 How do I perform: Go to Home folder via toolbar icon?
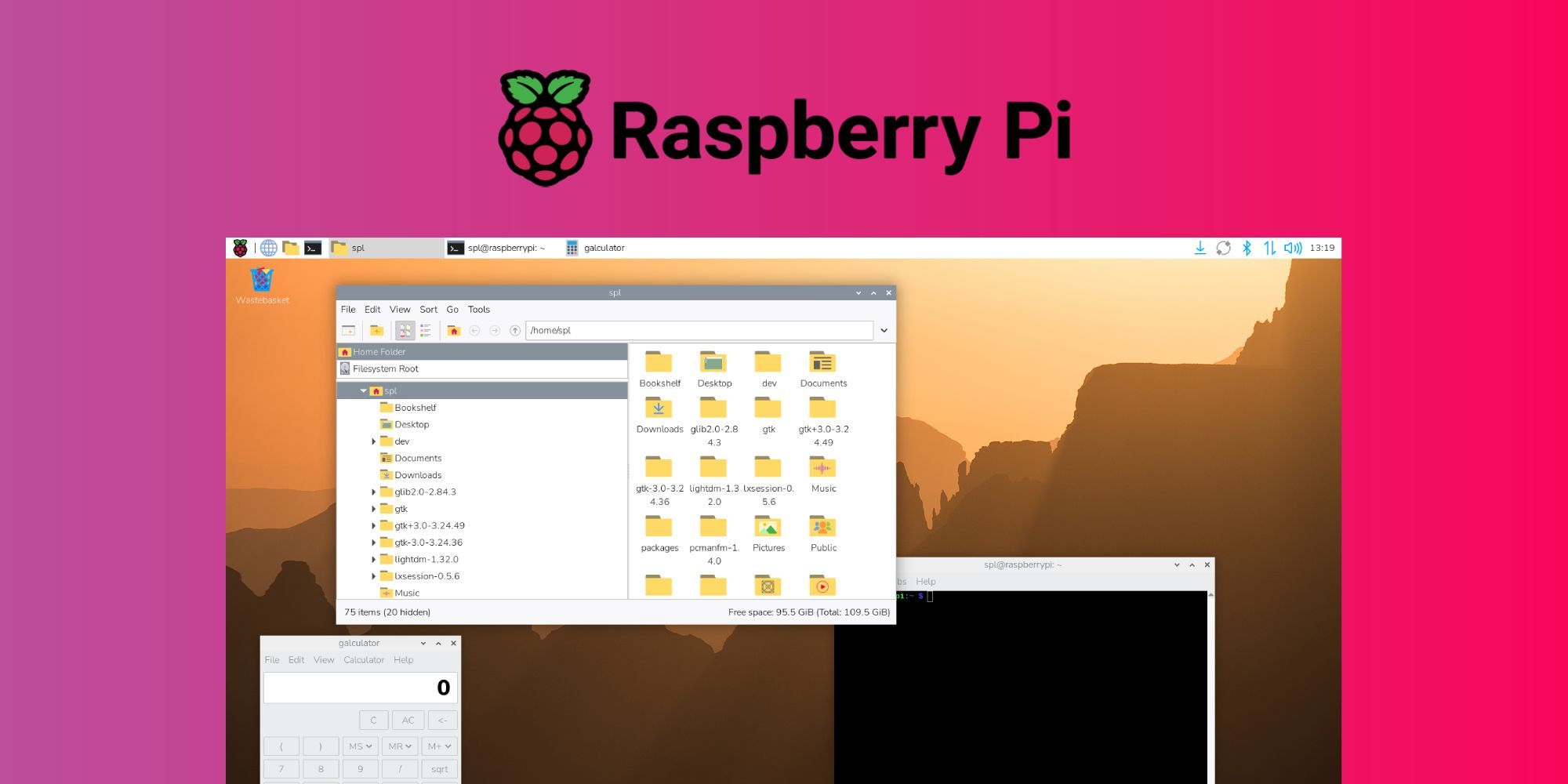tap(454, 330)
